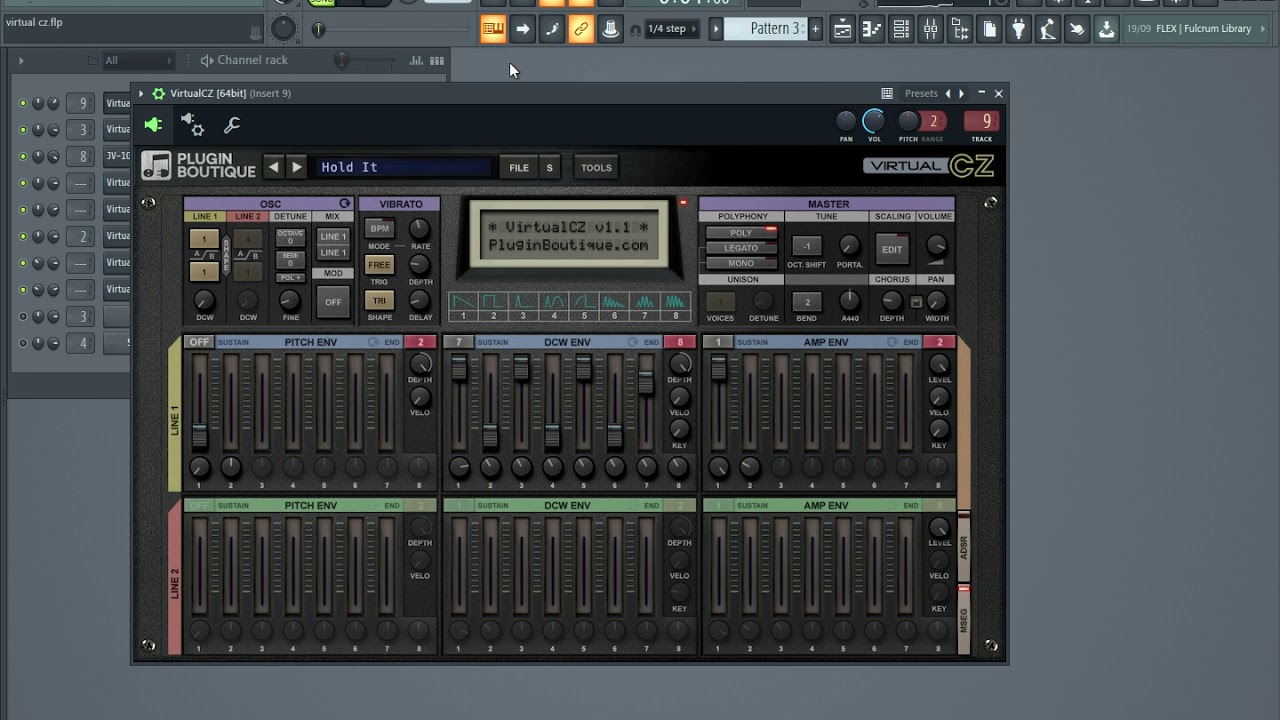Open the FILE menu in VirtualCZ
The height and width of the screenshot is (720, 1280).
(x=519, y=168)
